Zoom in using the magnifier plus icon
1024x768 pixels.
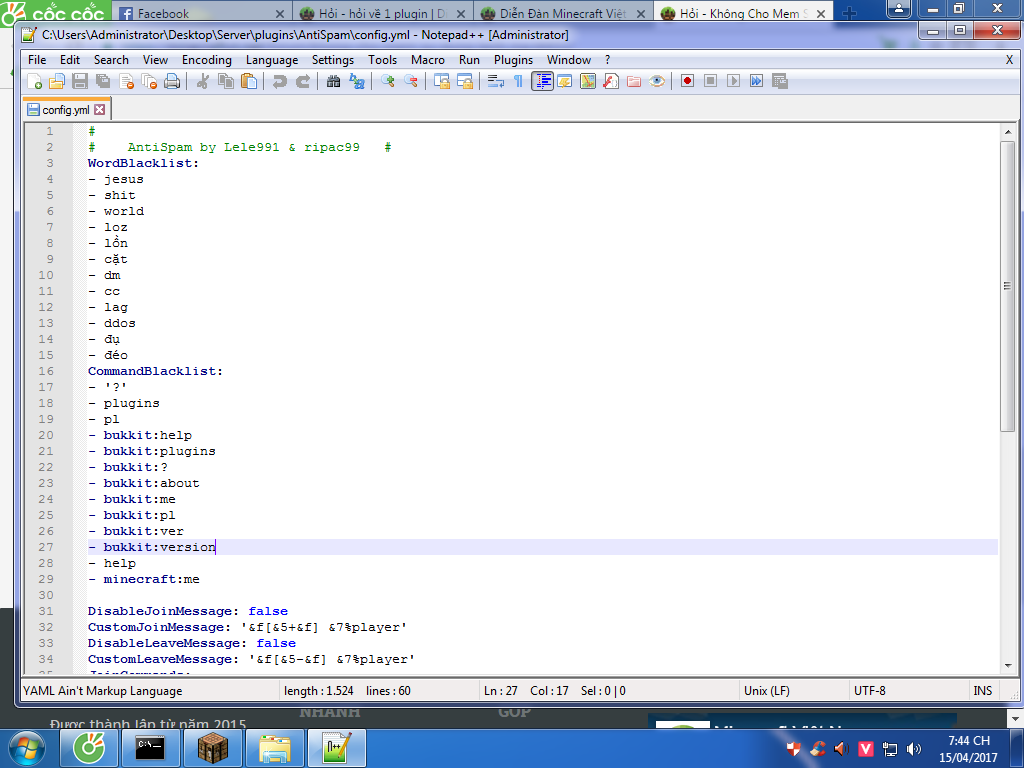(388, 81)
